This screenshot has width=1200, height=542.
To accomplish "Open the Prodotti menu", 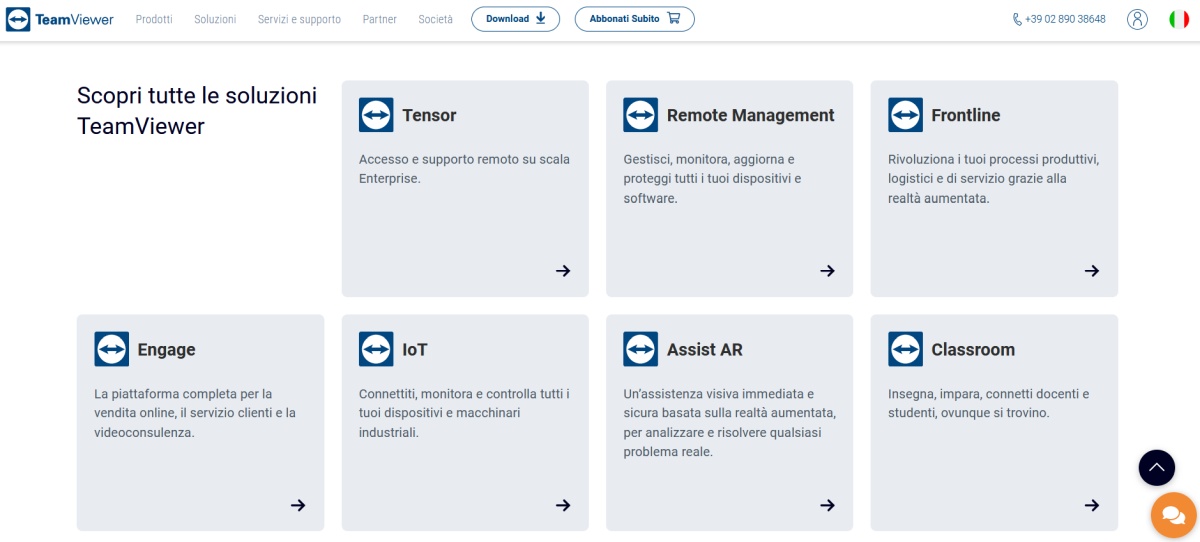I will tap(154, 19).
